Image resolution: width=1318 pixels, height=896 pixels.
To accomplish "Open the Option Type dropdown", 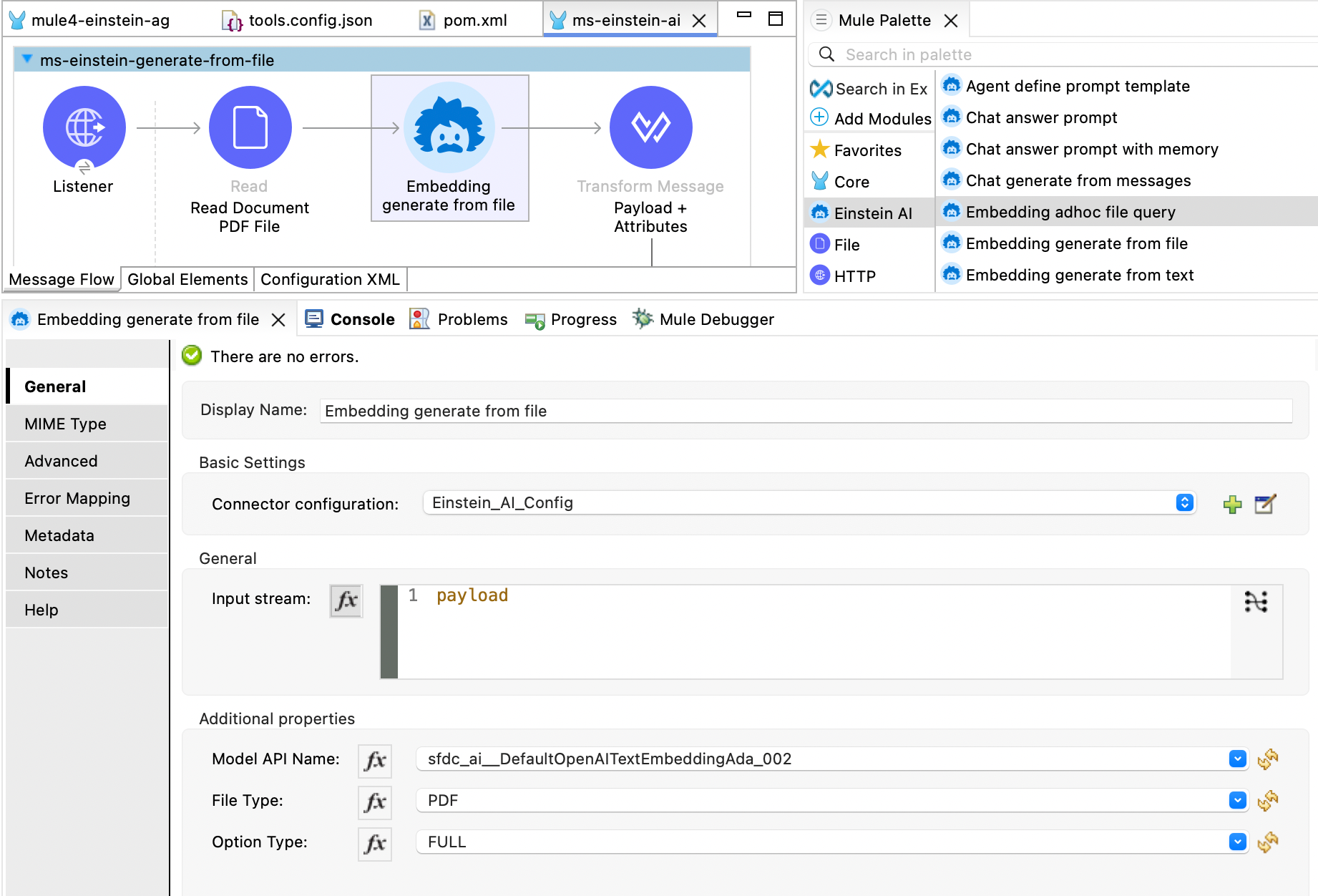I will 1238,842.
